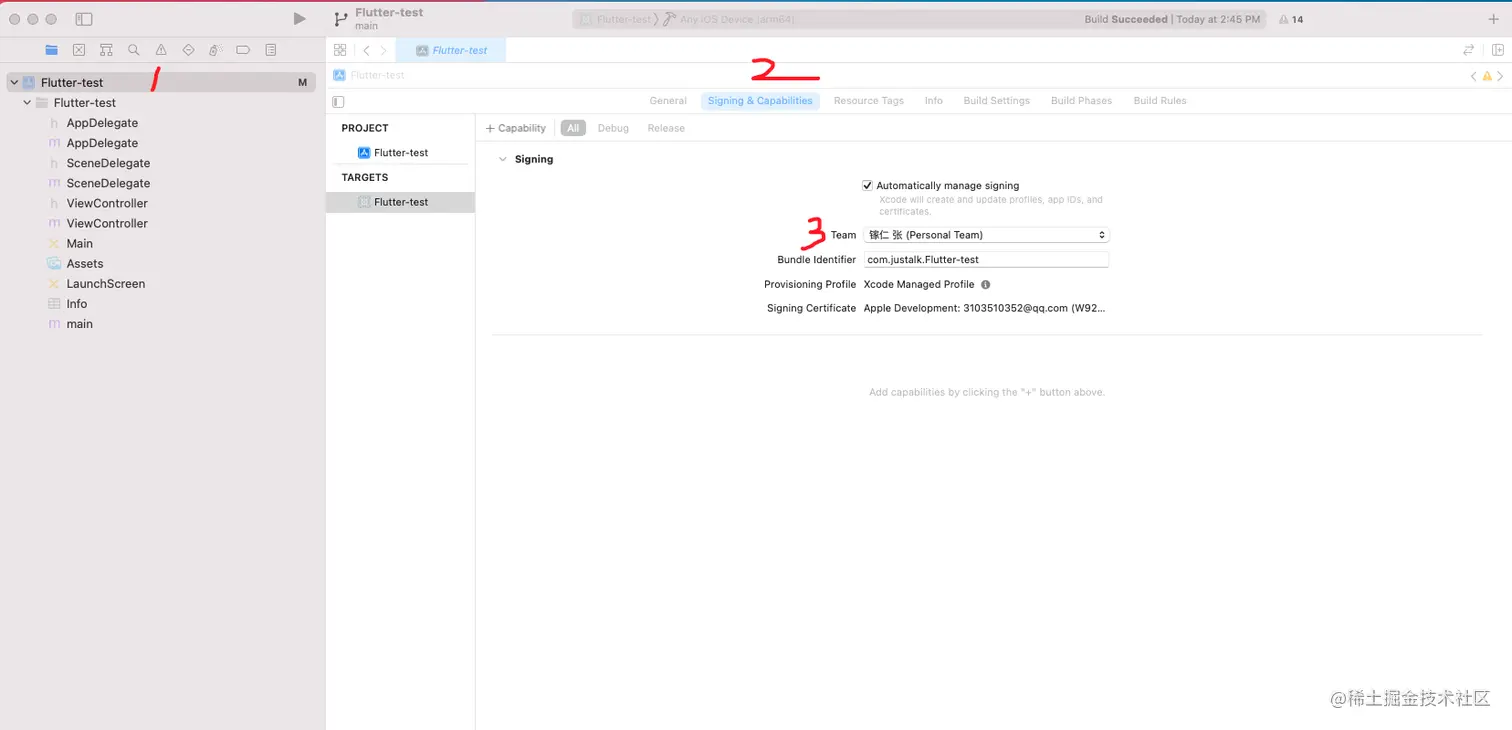Filter configurations by All
The width and height of the screenshot is (1512, 730).
(573, 128)
